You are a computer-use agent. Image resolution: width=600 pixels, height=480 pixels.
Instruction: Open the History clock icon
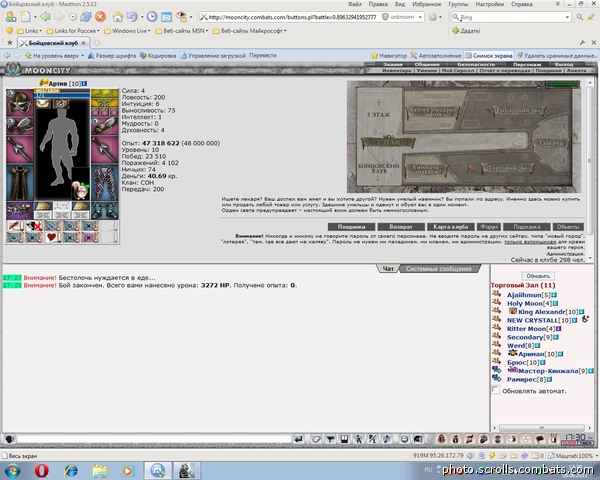(152, 17)
